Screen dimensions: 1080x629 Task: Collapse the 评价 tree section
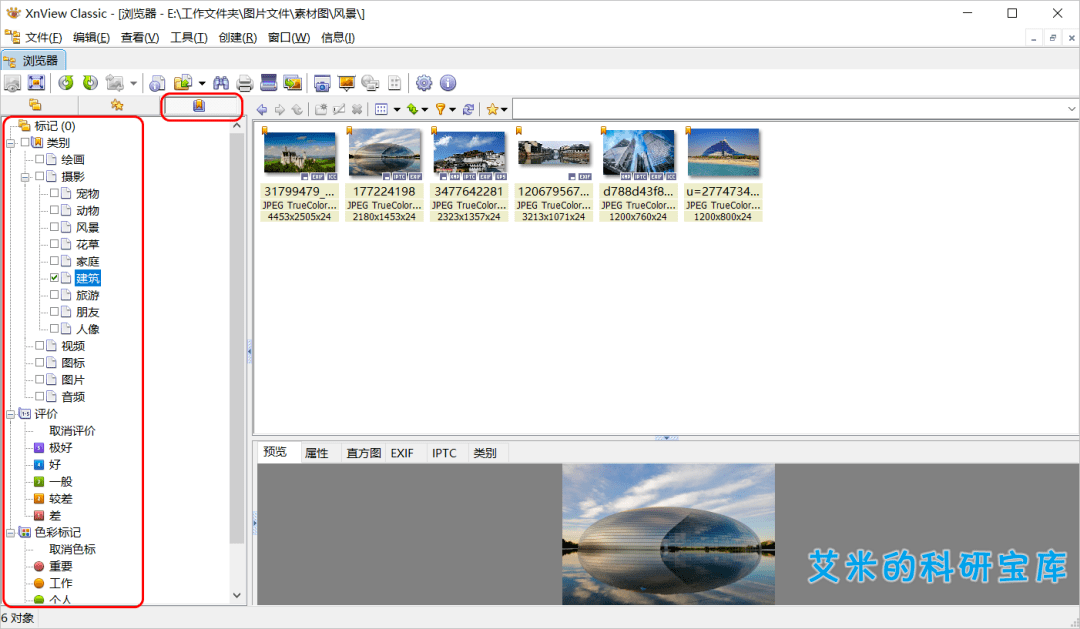10,414
